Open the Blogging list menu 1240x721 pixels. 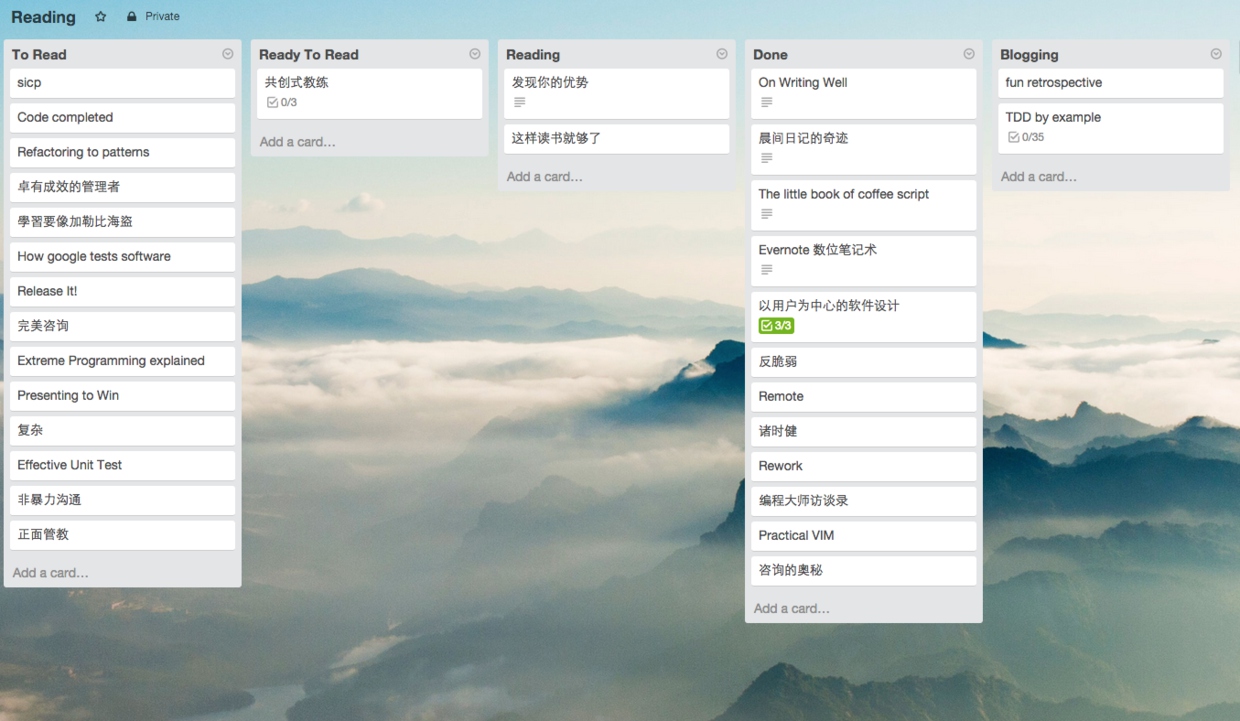(x=1216, y=54)
